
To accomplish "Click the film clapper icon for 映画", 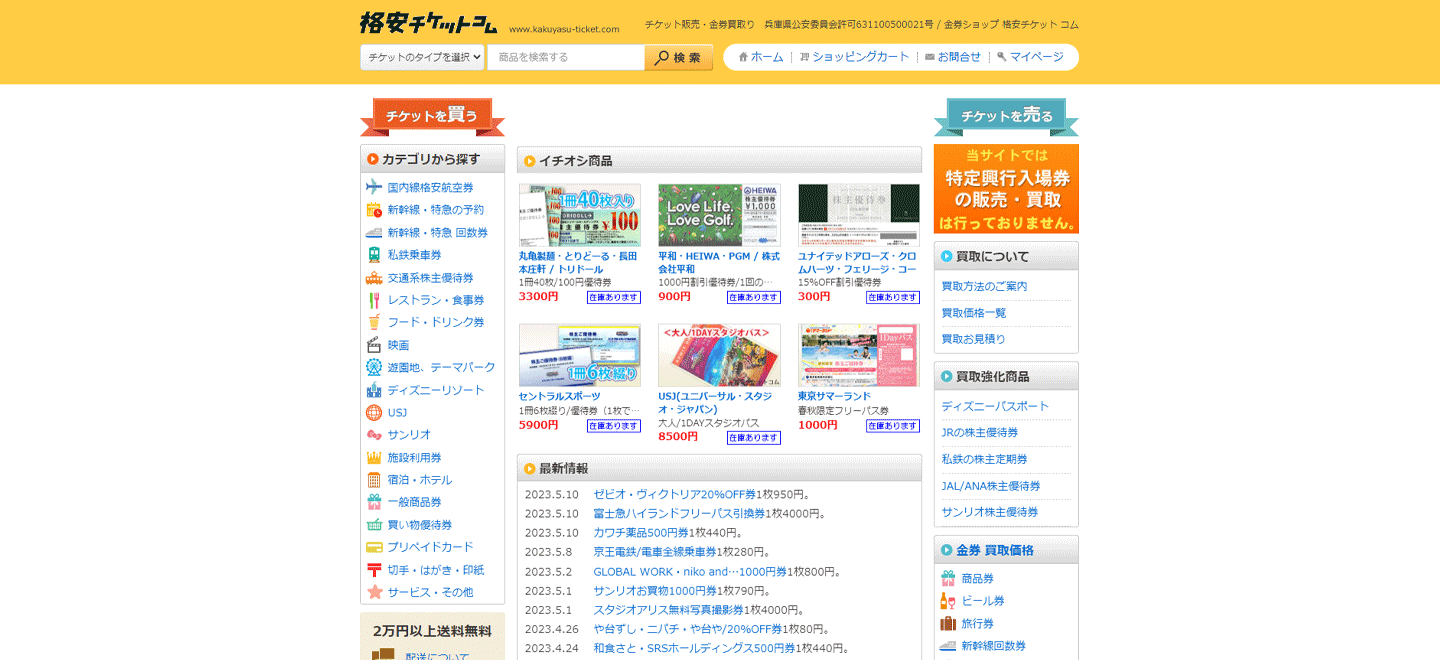I will (x=374, y=345).
